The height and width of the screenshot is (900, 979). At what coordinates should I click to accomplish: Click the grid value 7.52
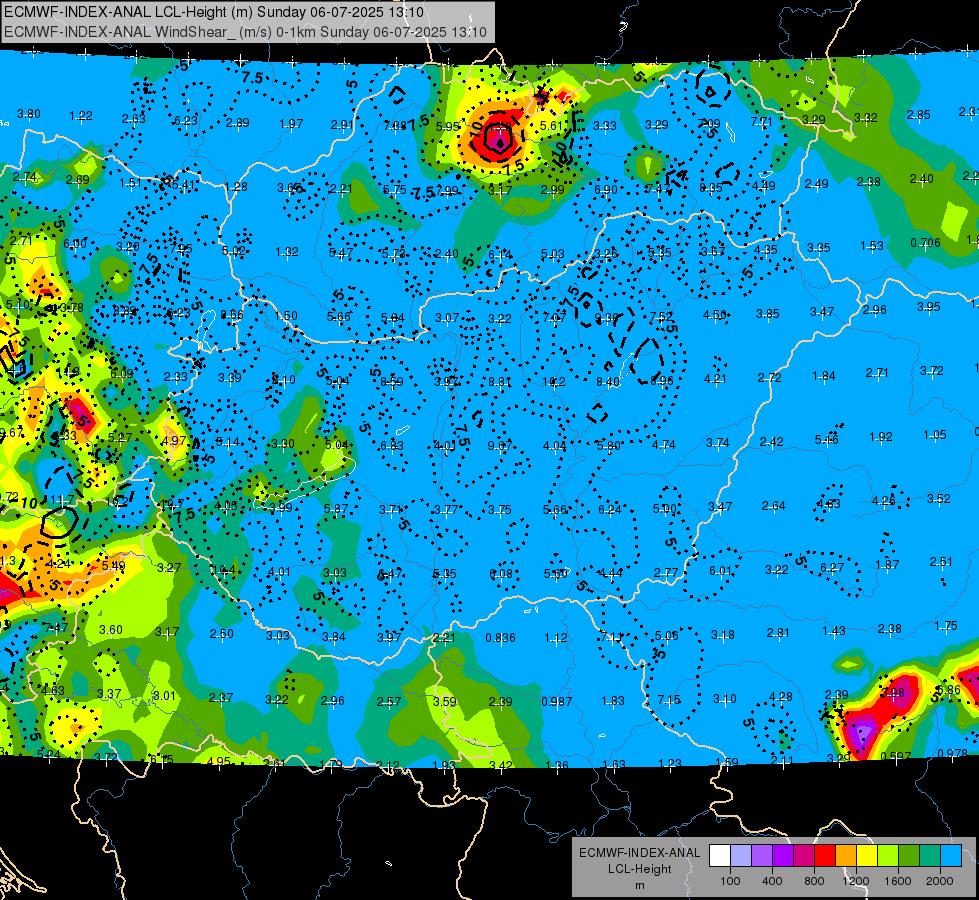click(661, 317)
